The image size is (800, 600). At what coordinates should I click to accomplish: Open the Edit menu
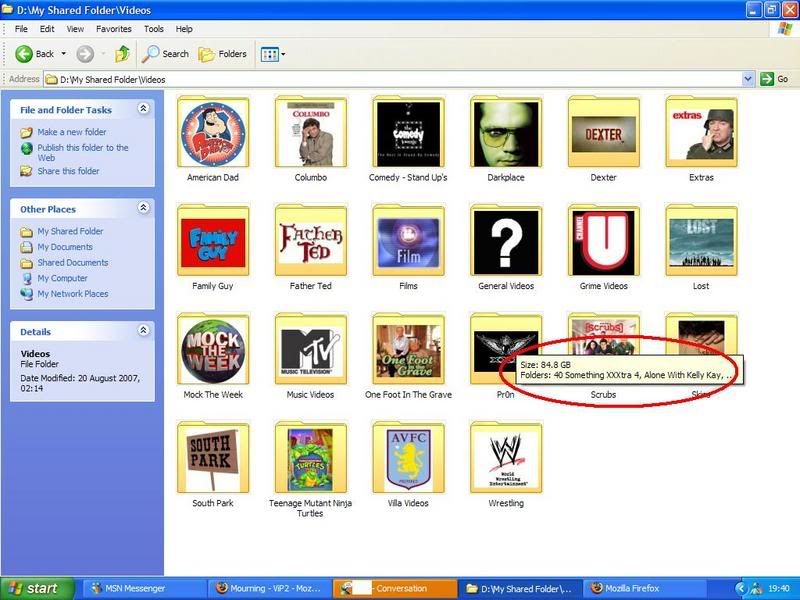coord(47,29)
